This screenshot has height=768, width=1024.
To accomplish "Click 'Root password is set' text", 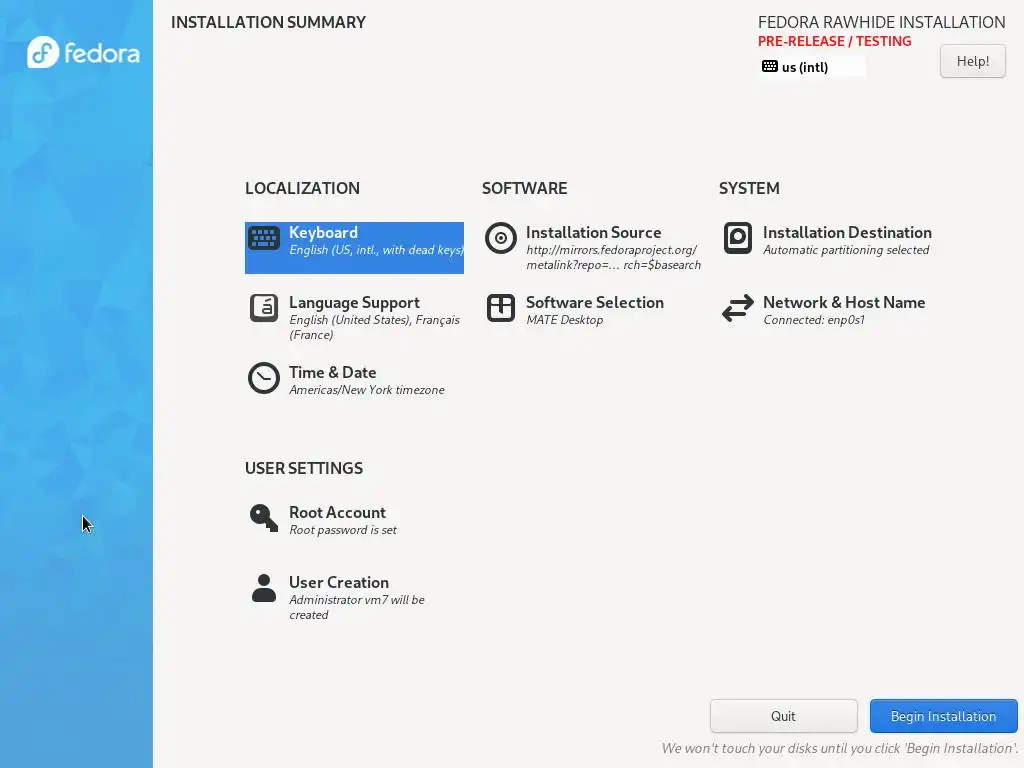I will (343, 530).
